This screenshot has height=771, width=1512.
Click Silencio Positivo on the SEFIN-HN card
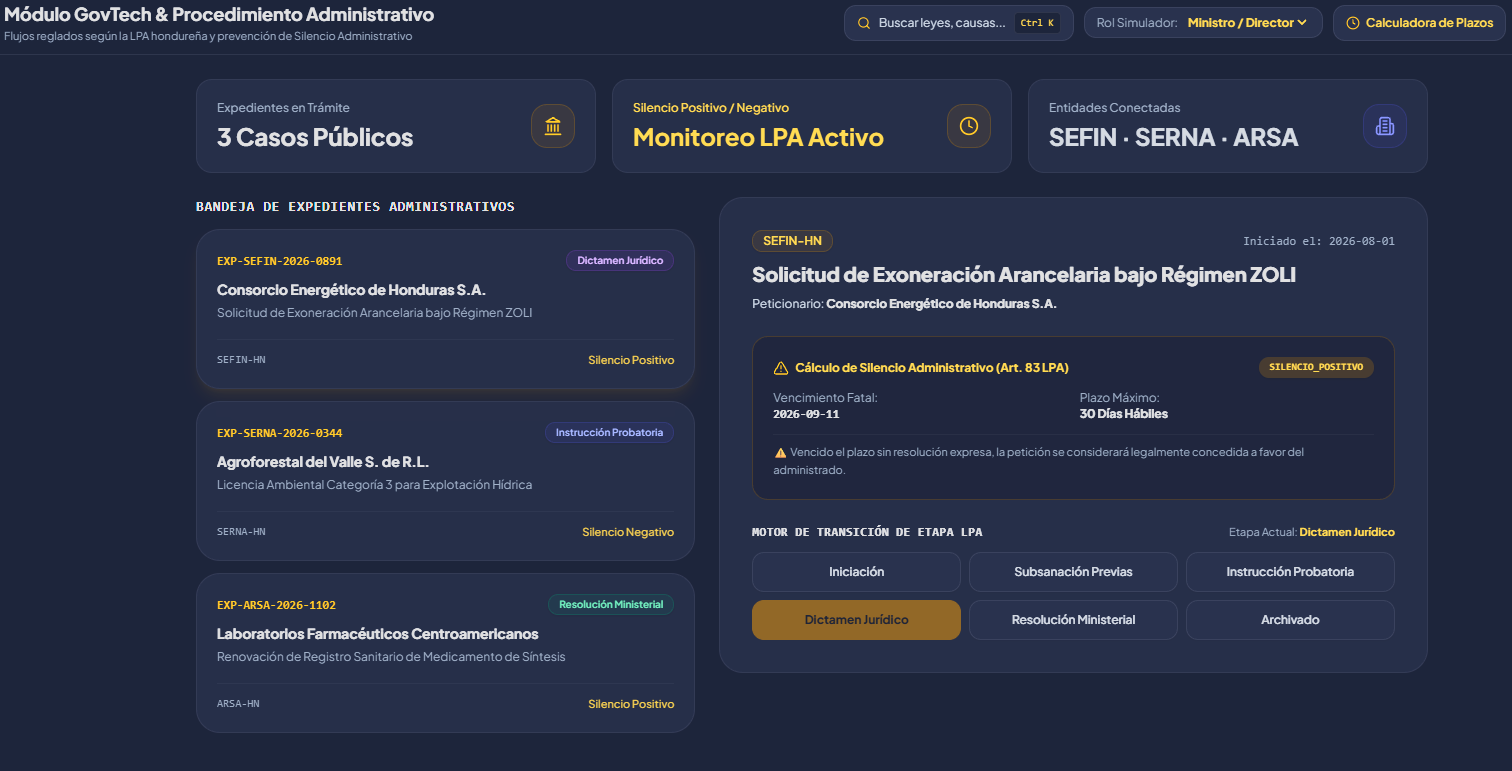[x=631, y=360]
